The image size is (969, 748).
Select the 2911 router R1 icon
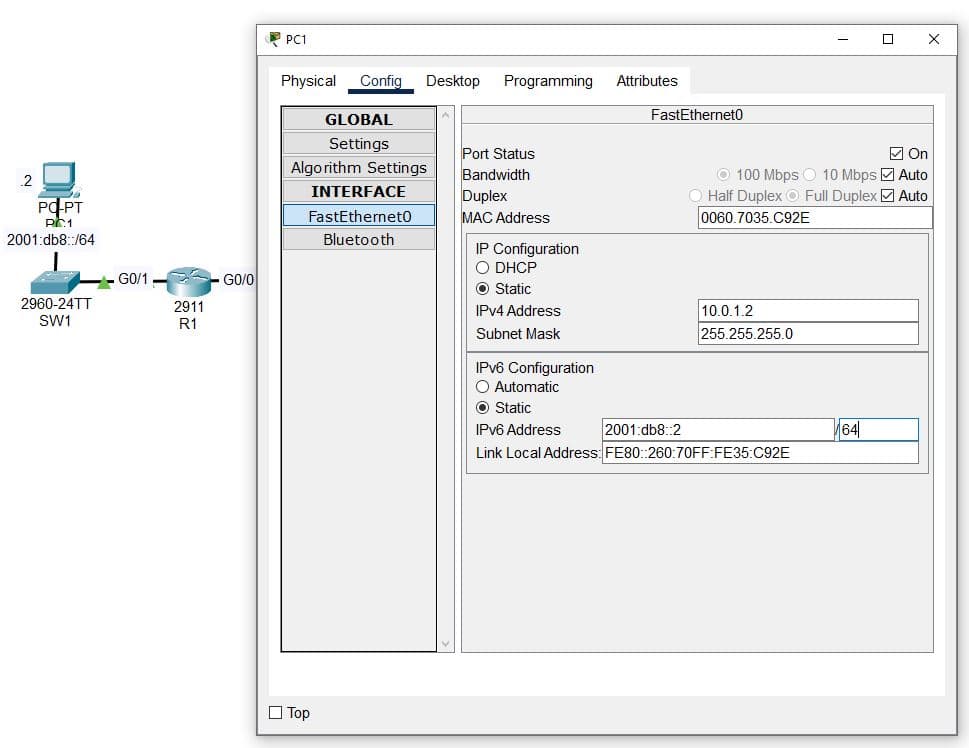(x=189, y=281)
